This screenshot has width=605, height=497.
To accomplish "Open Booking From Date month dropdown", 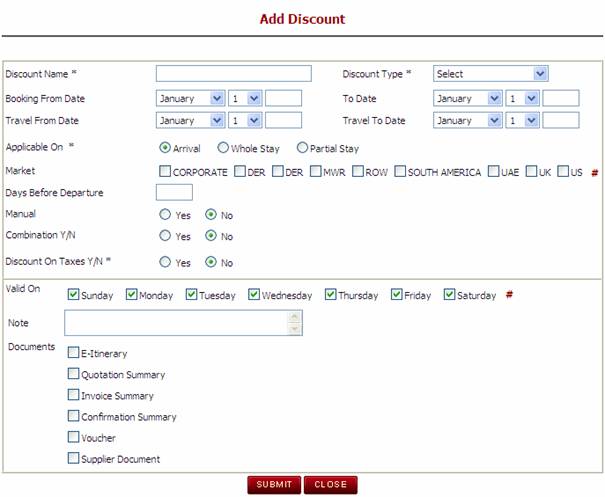I will point(190,98).
